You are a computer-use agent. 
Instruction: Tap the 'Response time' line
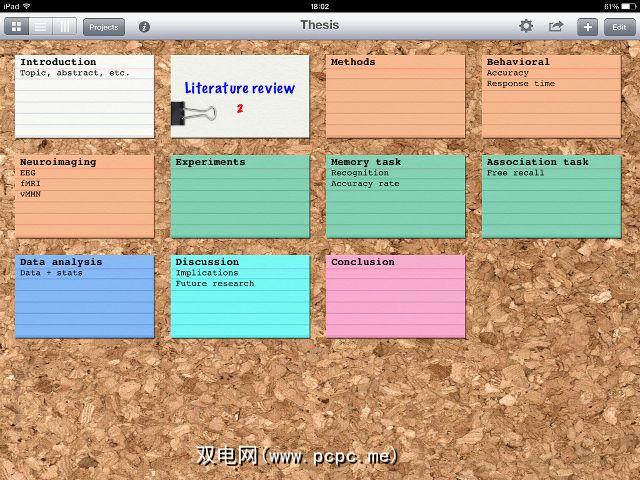[x=521, y=84]
